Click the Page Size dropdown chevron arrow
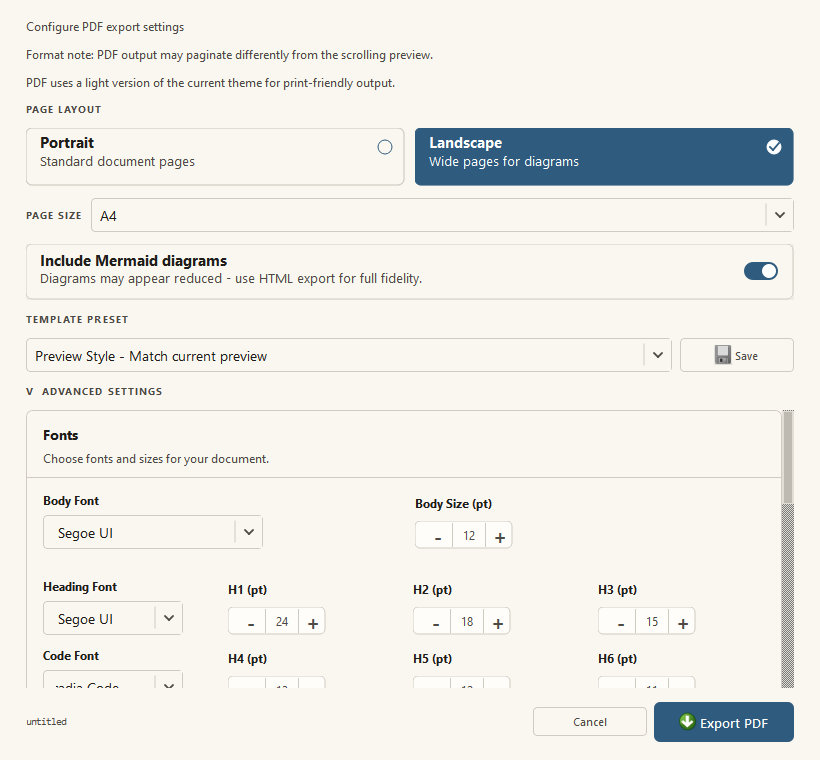Image resolution: width=820 pixels, height=760 pixels. tap(780, 215)
